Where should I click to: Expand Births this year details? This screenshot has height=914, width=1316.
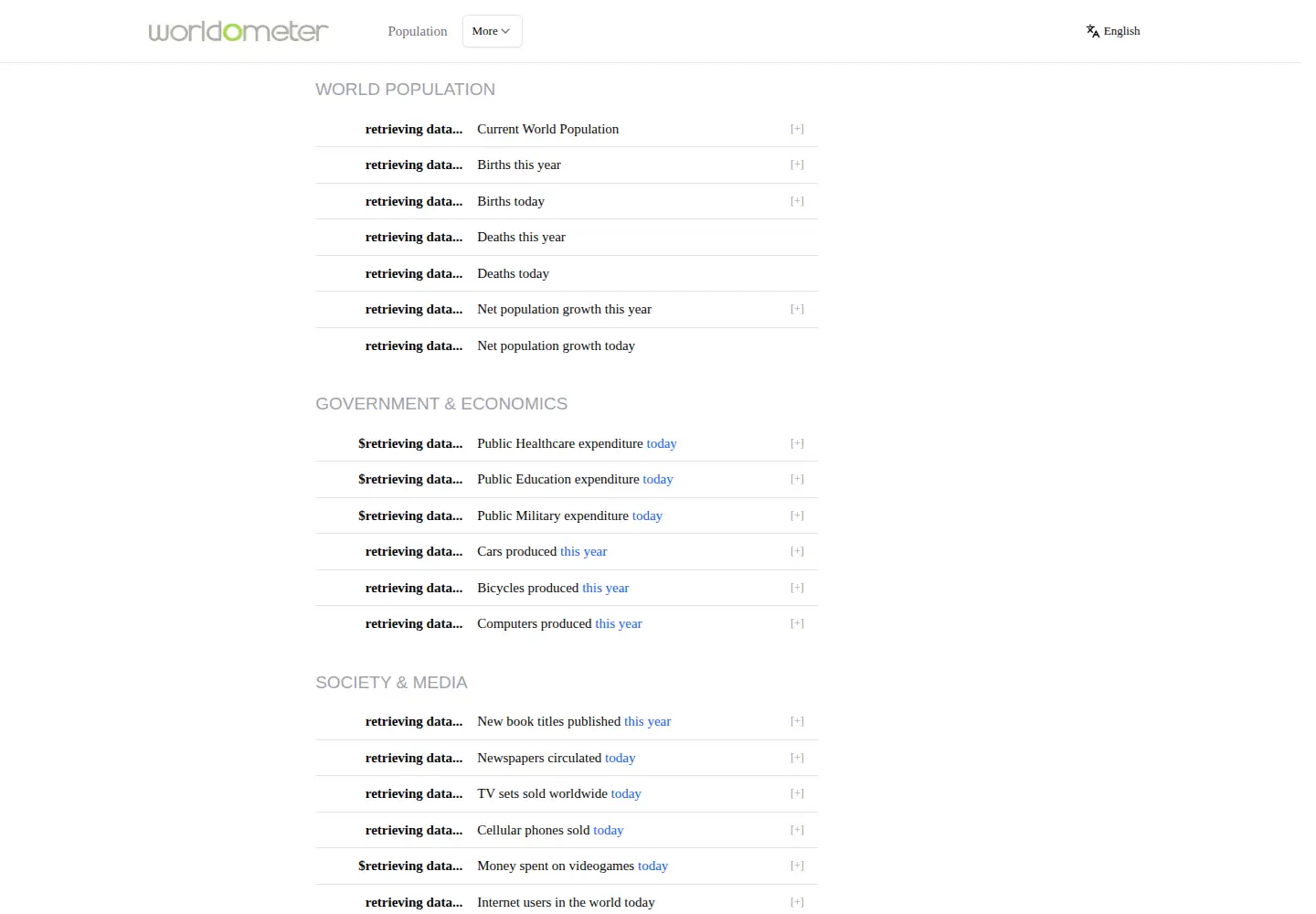797,165
